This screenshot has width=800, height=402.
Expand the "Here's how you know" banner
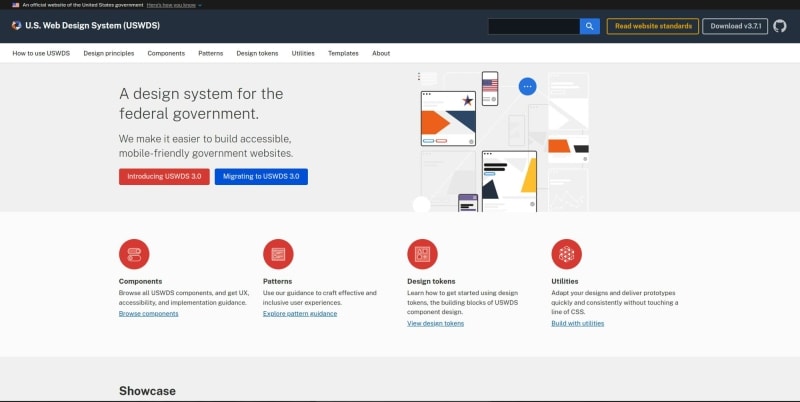(x=173, y=5)
